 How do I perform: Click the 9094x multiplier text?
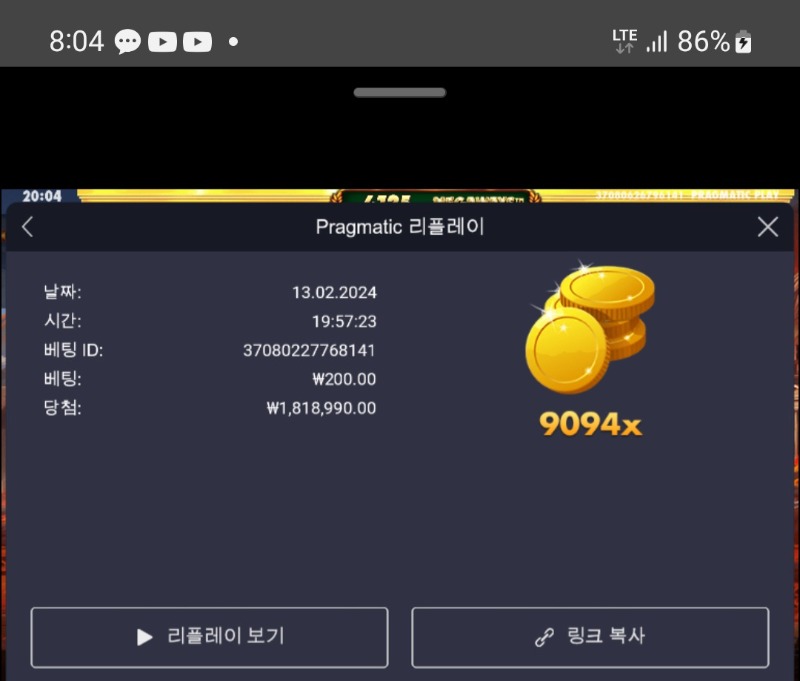point(590,424)
